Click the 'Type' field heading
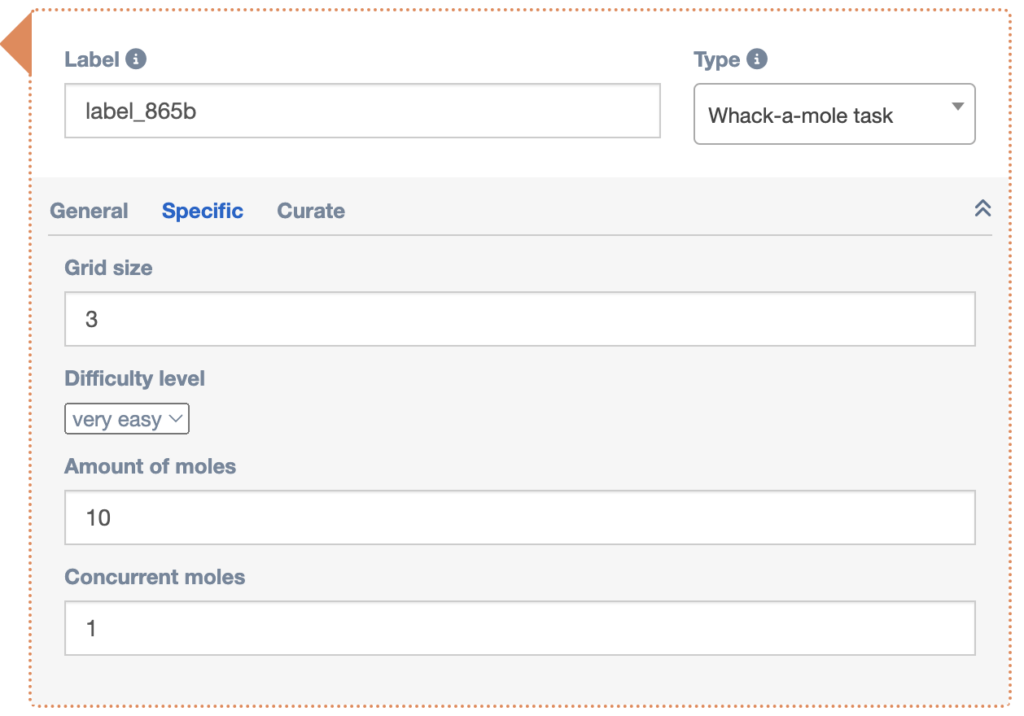Viewport: 1024px width, 716px height. point(717,59)
